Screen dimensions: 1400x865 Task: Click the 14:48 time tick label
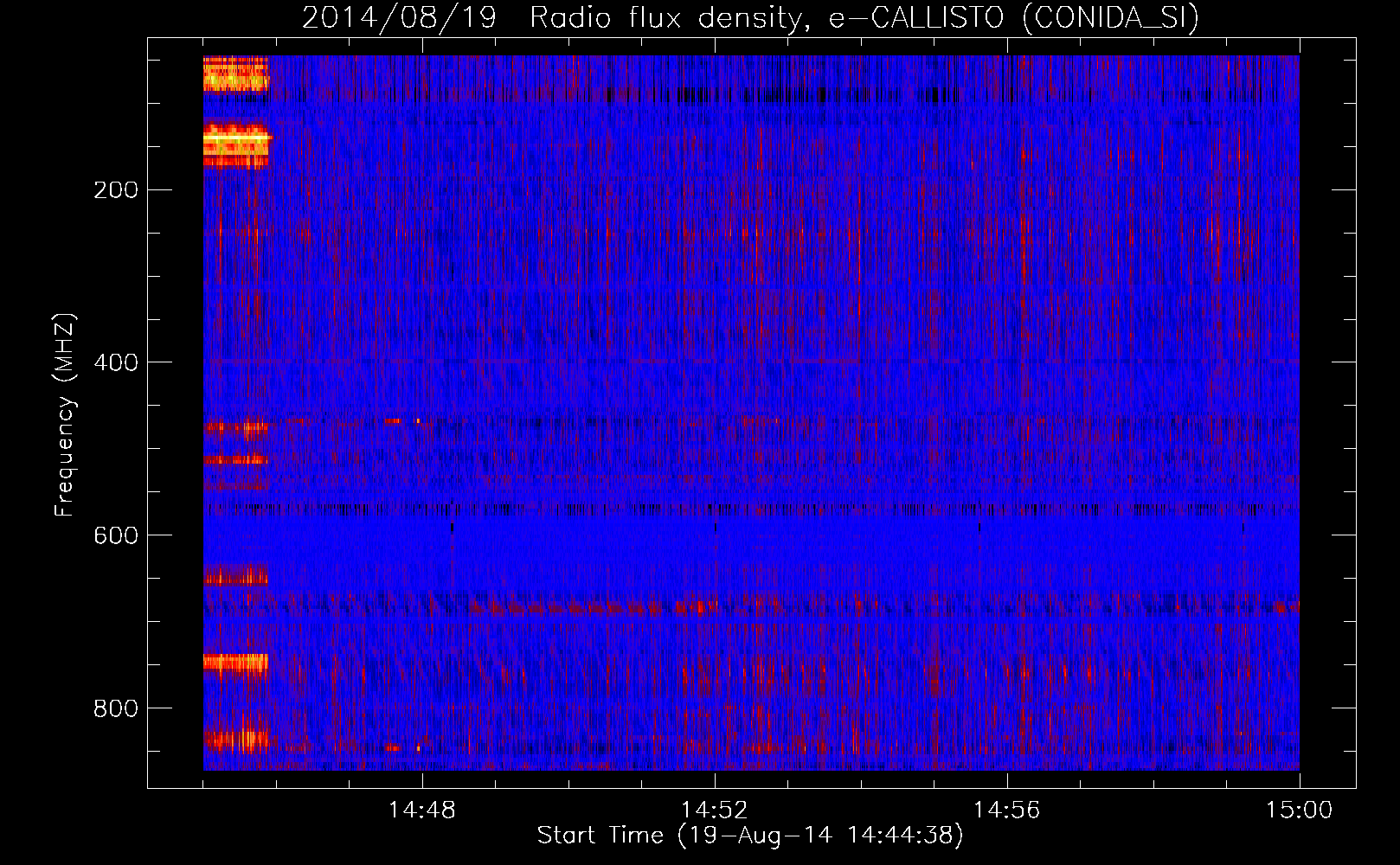422,811
